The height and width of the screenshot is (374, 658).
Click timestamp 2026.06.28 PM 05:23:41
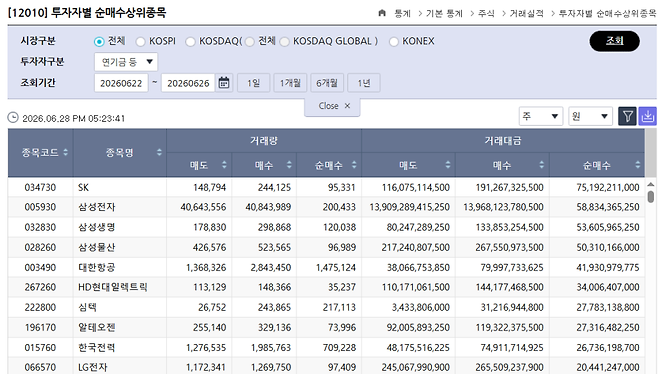(x=73, y=118)
